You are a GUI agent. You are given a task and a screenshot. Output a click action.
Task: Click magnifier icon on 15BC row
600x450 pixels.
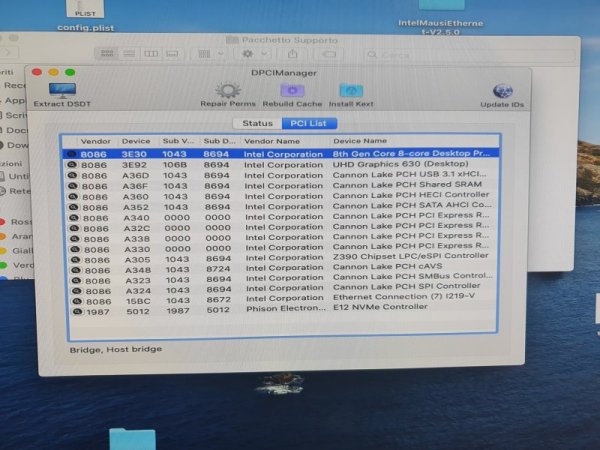click(77, 301)
